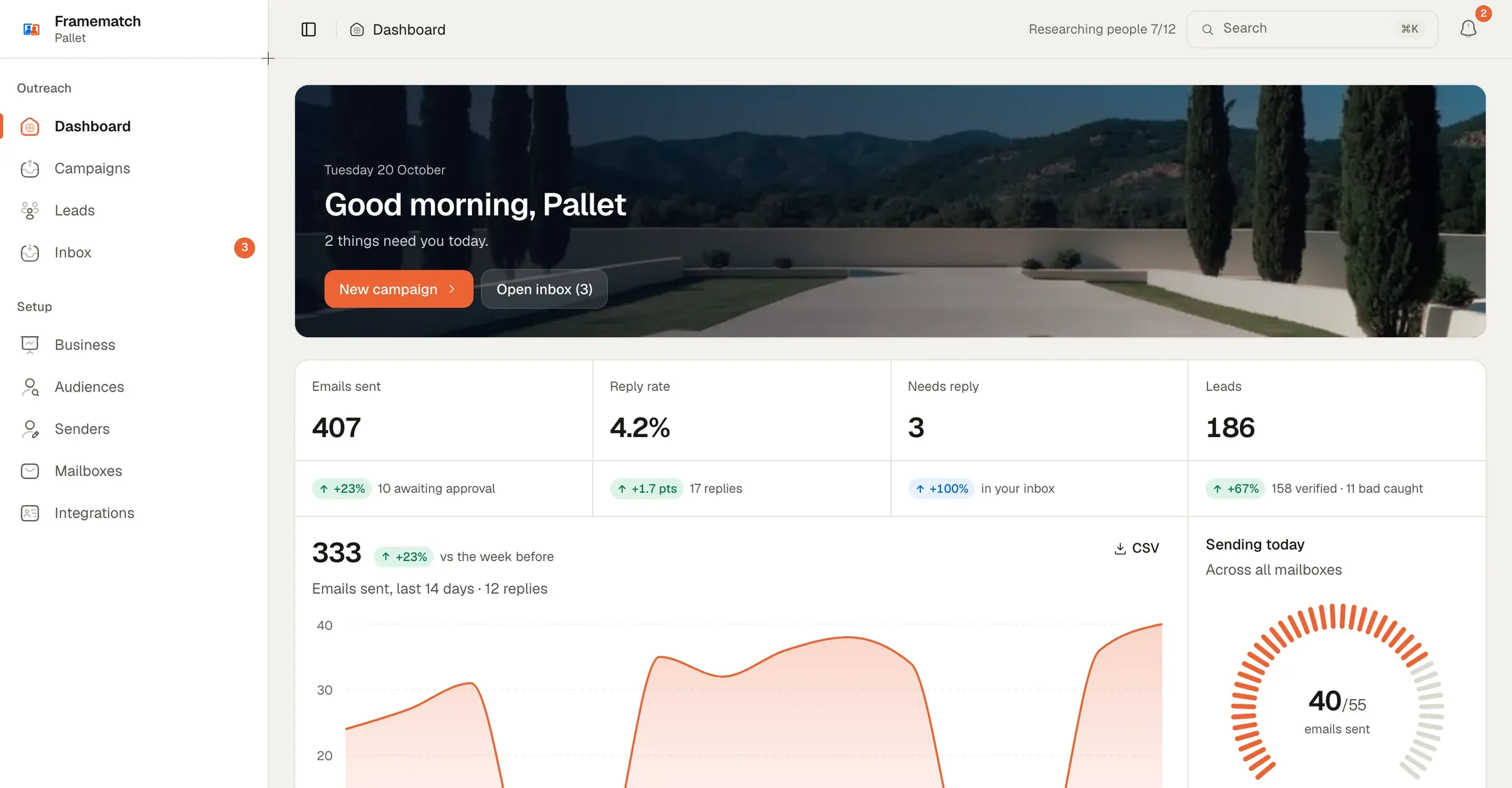
Task: Click the Senders sidebar icon
Action: 30,429
